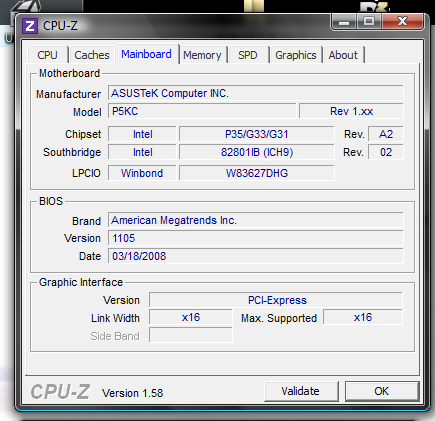This screenshot has height=421, width=435.
Task: Click the BIOS Date field 03/18/2008
Action: pos(255,256)
